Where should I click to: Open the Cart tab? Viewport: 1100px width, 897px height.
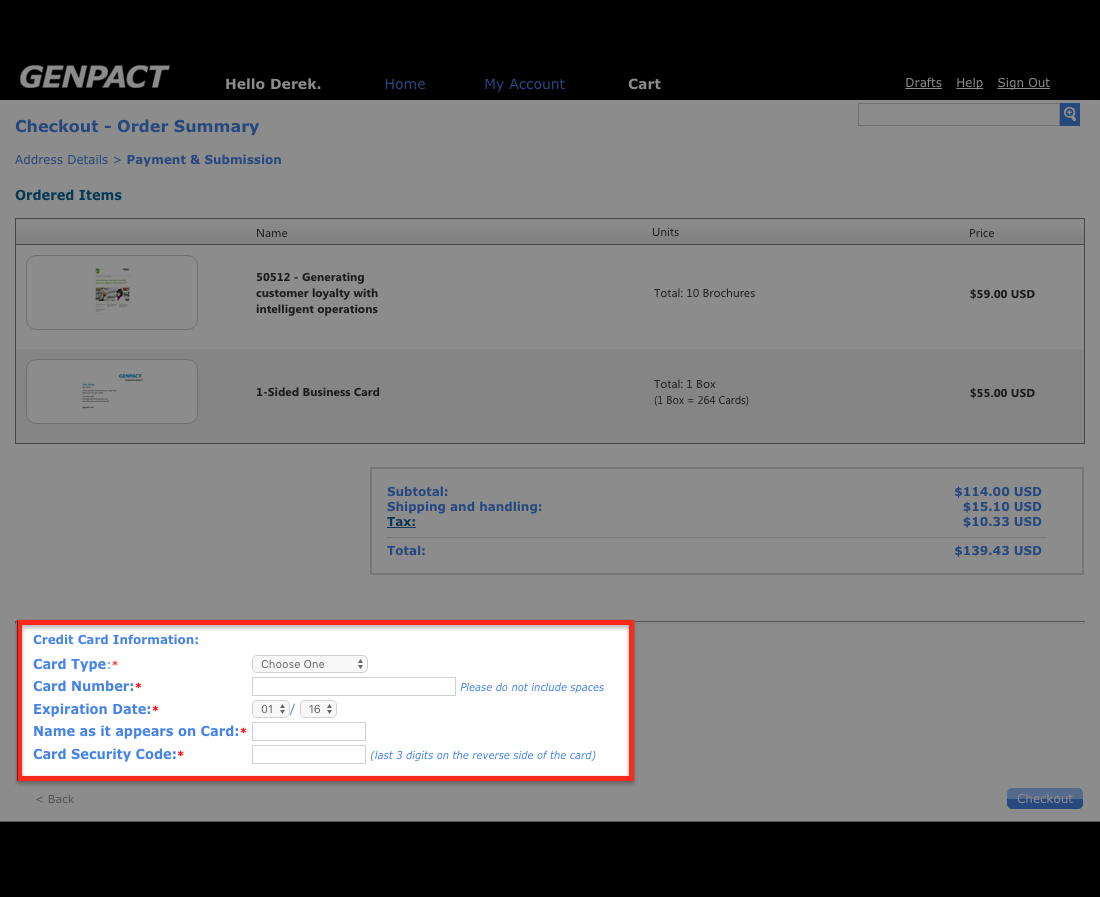click(644, 84)
